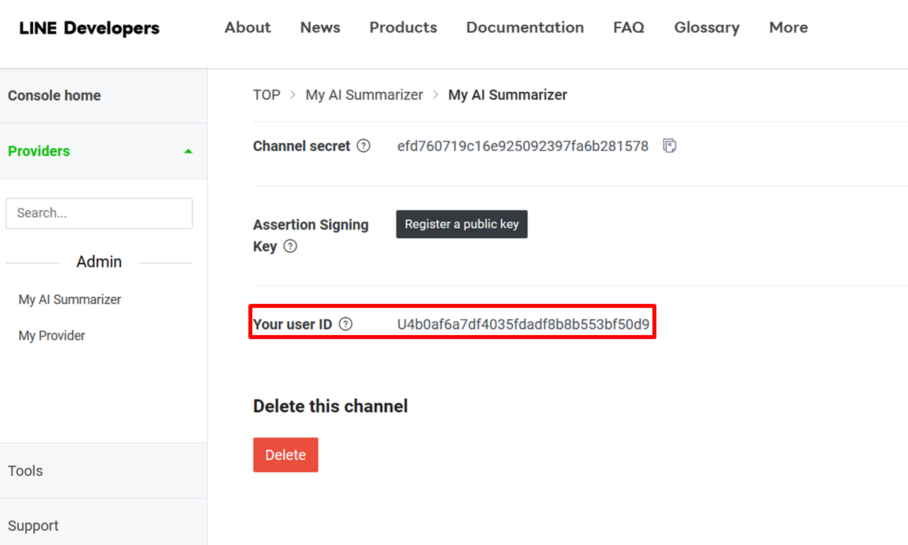Open the Glossary page
The image size is (908, 545).
coord(706,28)
